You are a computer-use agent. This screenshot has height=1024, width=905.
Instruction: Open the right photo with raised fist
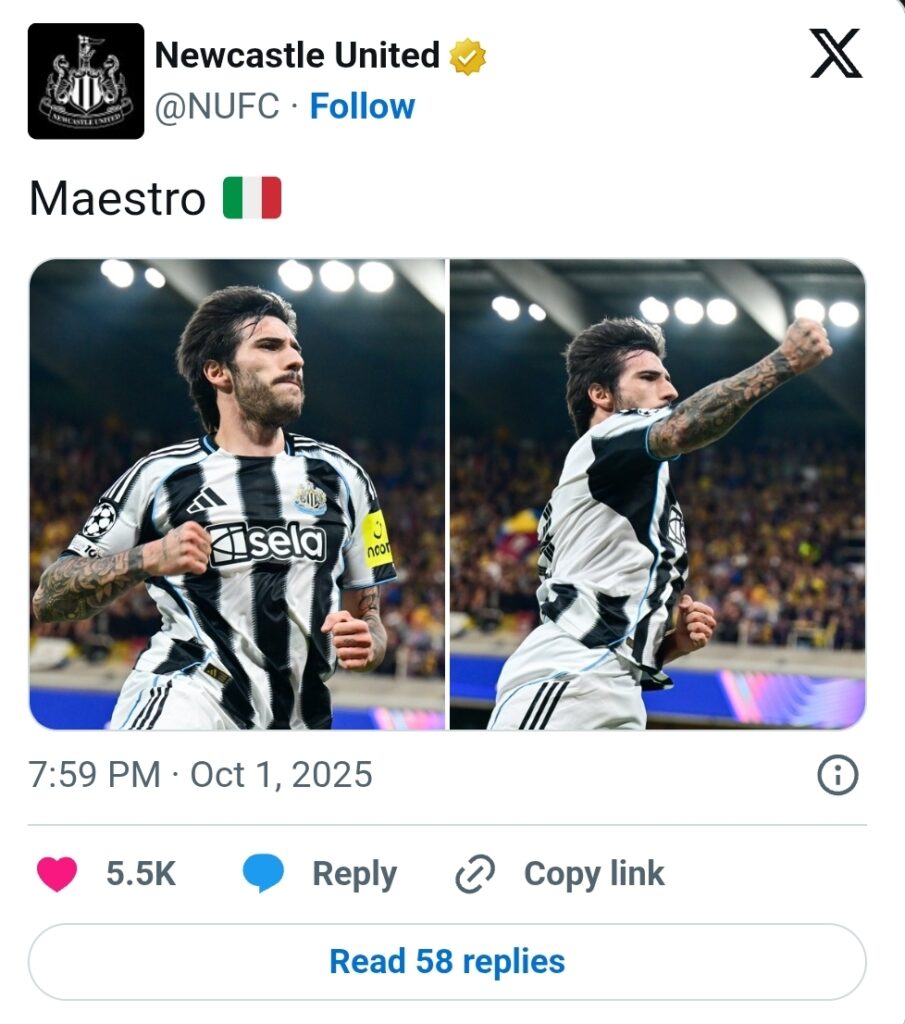tap(657, 494)
